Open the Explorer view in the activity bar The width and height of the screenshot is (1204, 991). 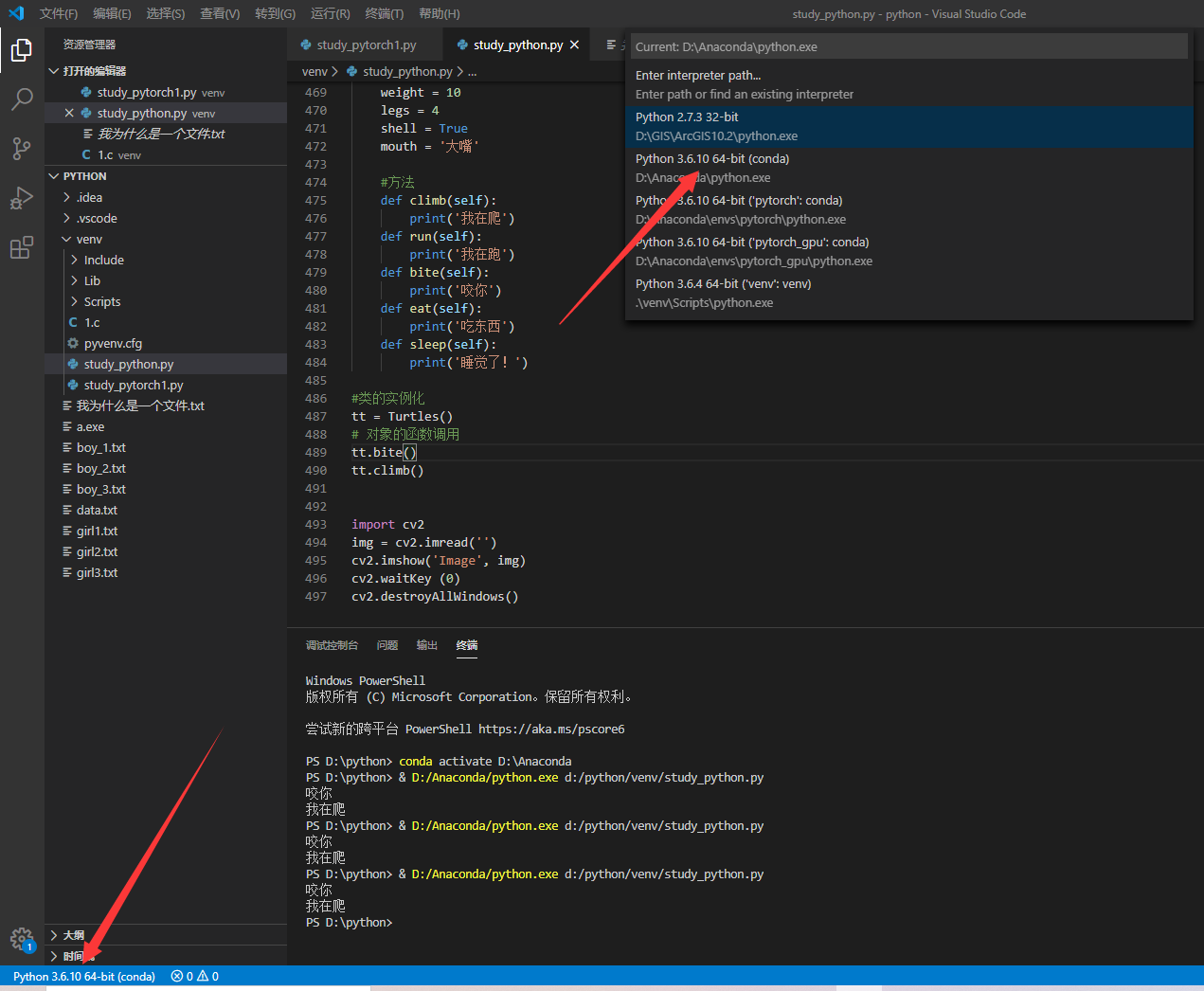(x=21, y=50)
